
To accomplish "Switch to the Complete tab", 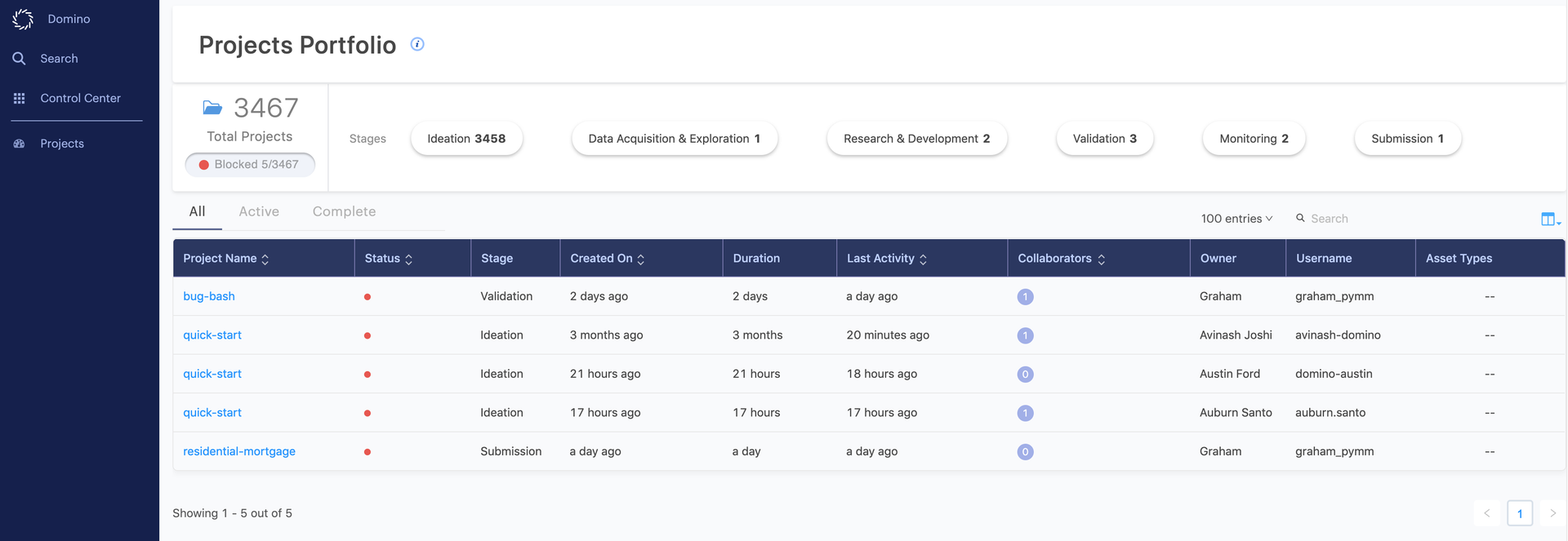I will coord(344,211).
